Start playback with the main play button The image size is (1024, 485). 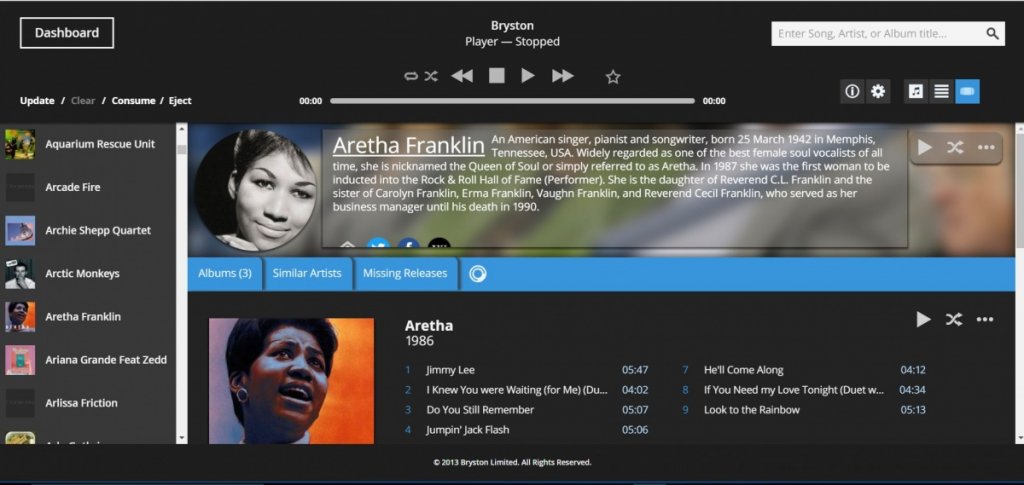tap(528, 76)
